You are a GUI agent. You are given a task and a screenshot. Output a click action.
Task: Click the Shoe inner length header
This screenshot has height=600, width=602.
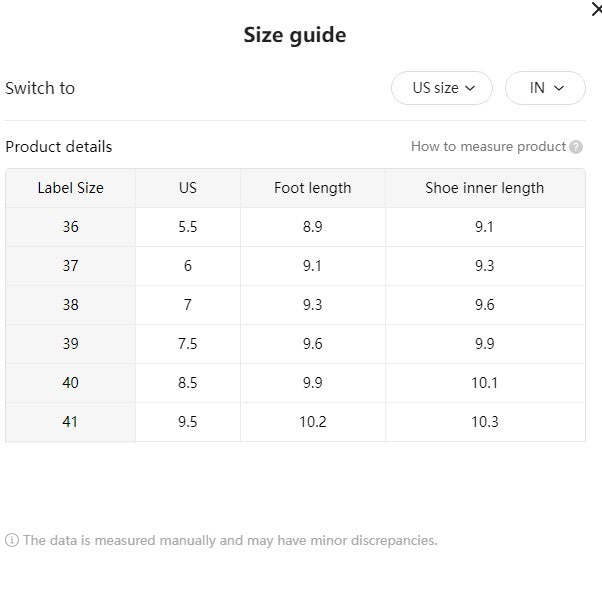485,188
